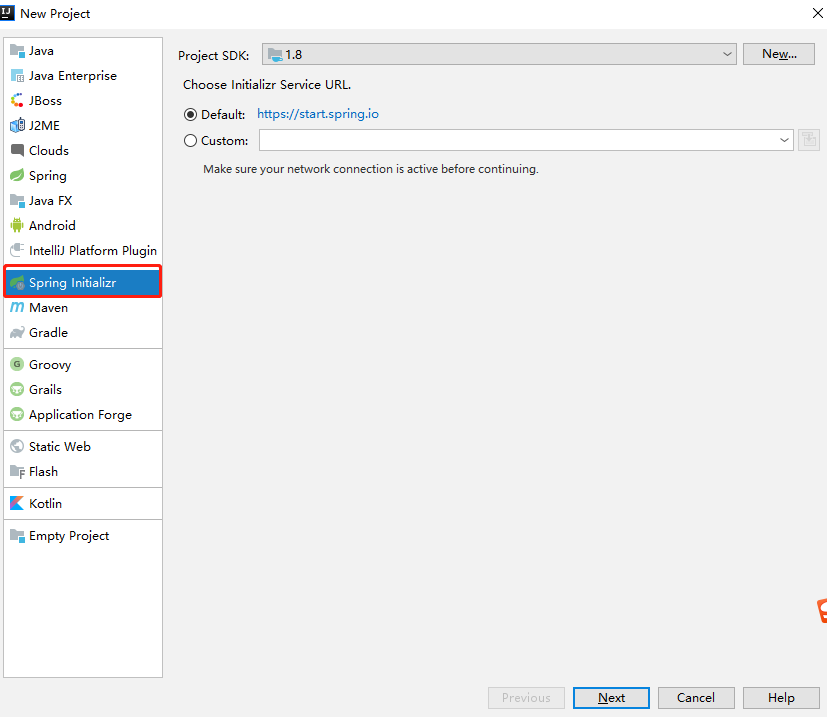Click the JBoss colored dots icon
This screenshot has height=717, width=827.
click(x=17, y=101)
